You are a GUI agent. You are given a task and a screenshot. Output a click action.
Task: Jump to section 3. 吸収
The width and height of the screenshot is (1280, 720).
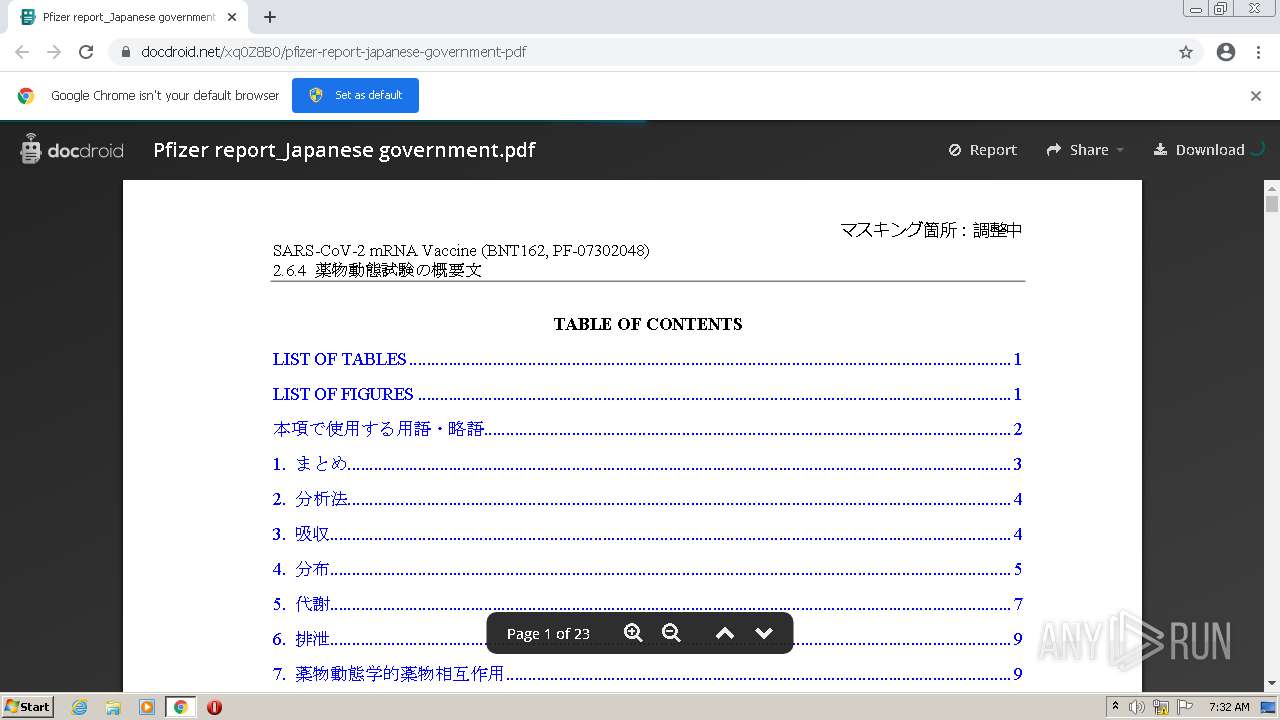pyautogui.click(x=647, y=534)
